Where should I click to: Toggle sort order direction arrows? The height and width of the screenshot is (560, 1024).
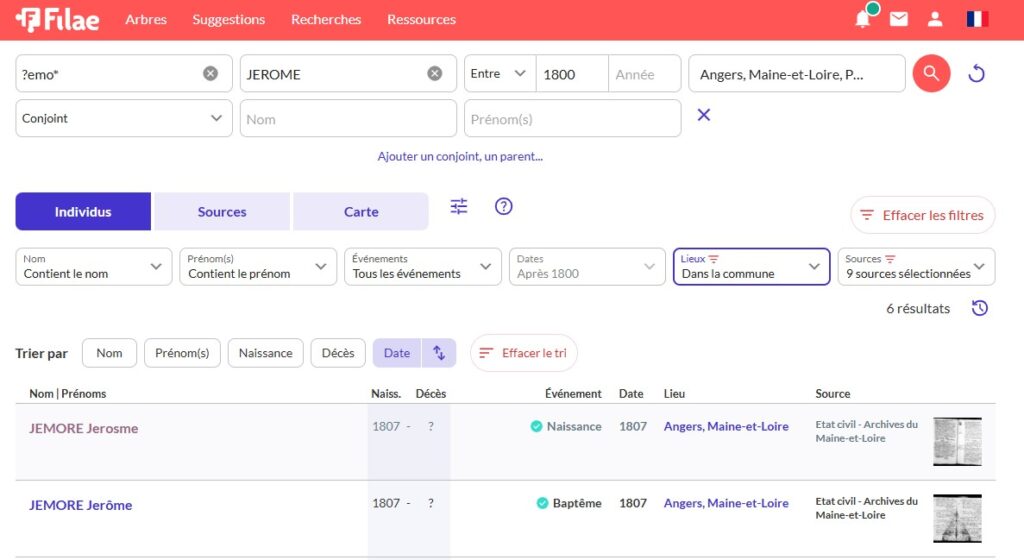[438, 353]
